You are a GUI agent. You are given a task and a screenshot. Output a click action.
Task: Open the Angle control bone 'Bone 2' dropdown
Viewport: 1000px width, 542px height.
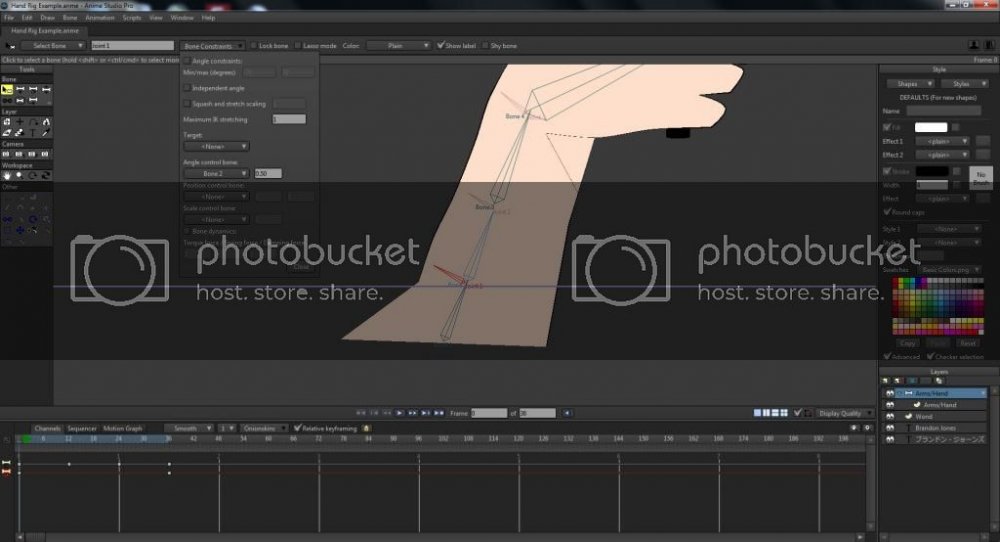coord(216,173)
